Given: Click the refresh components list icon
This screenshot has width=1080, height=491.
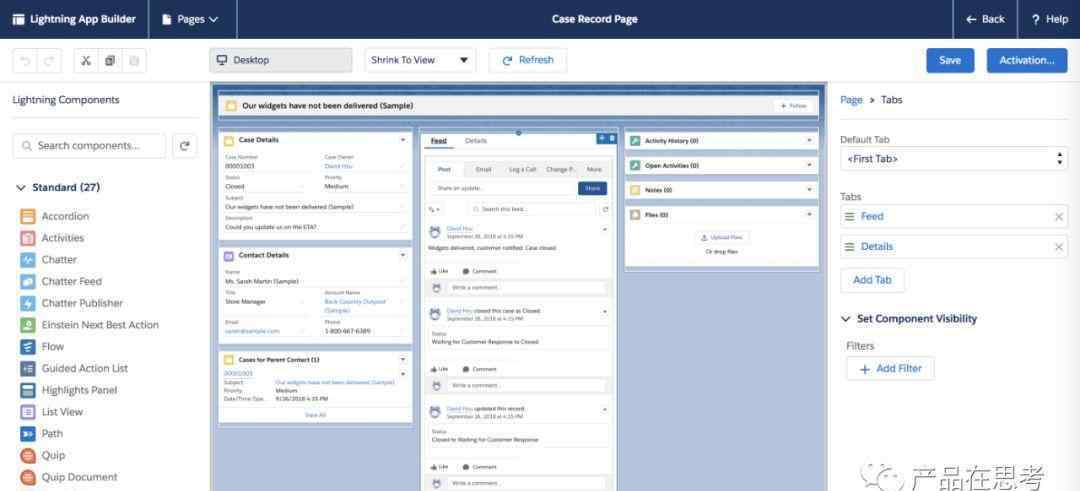Looking at the screenshot, I should (184, 146).
